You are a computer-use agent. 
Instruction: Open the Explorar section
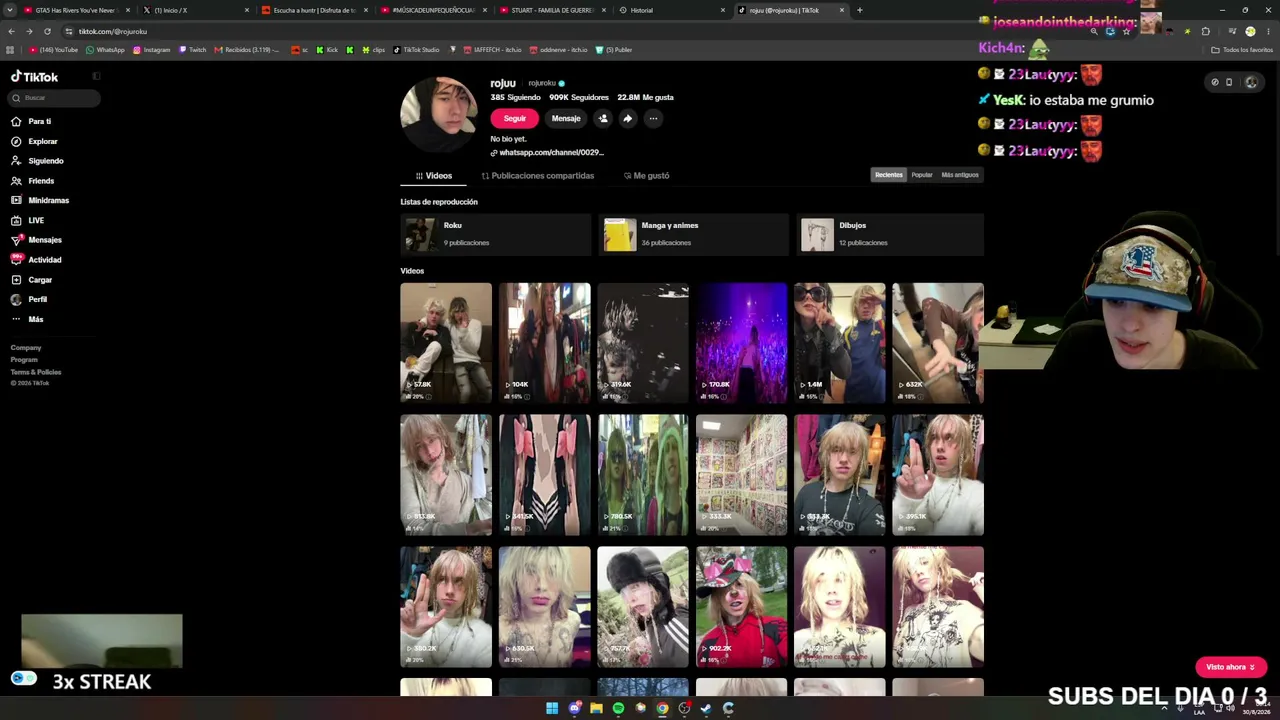tap(34, 141)
